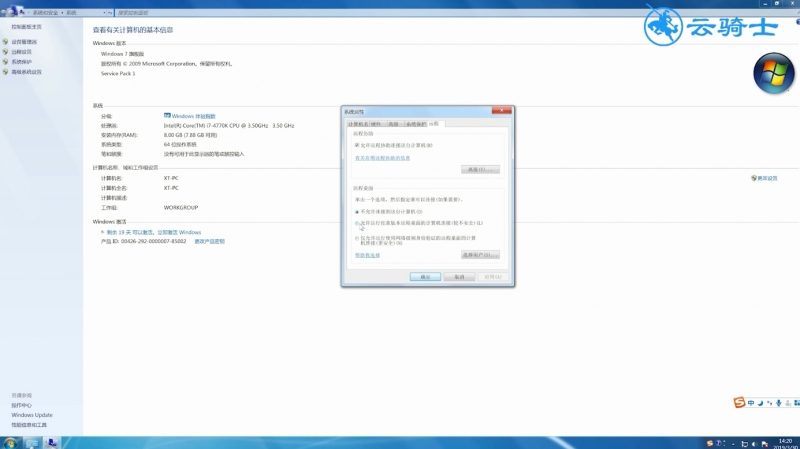Toggle punctuation mode icon on IME bar
This screenshot has width=800, height=449.
pyautogui.click(x=769, y=403)
